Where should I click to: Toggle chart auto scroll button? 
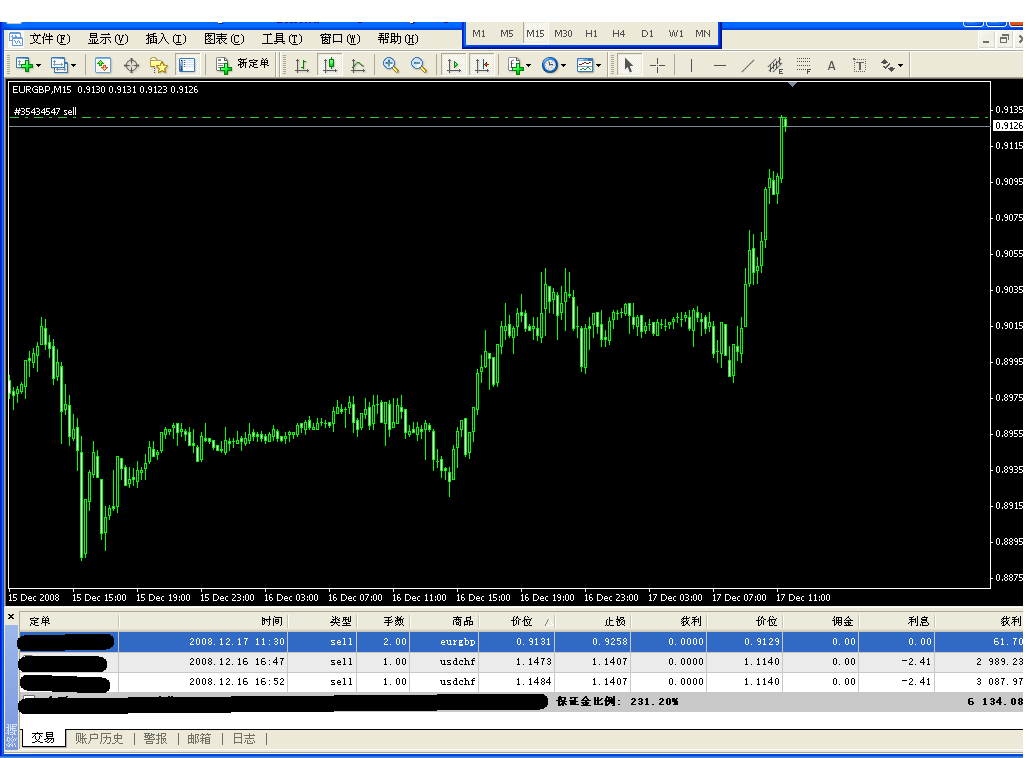click(454, 65)
